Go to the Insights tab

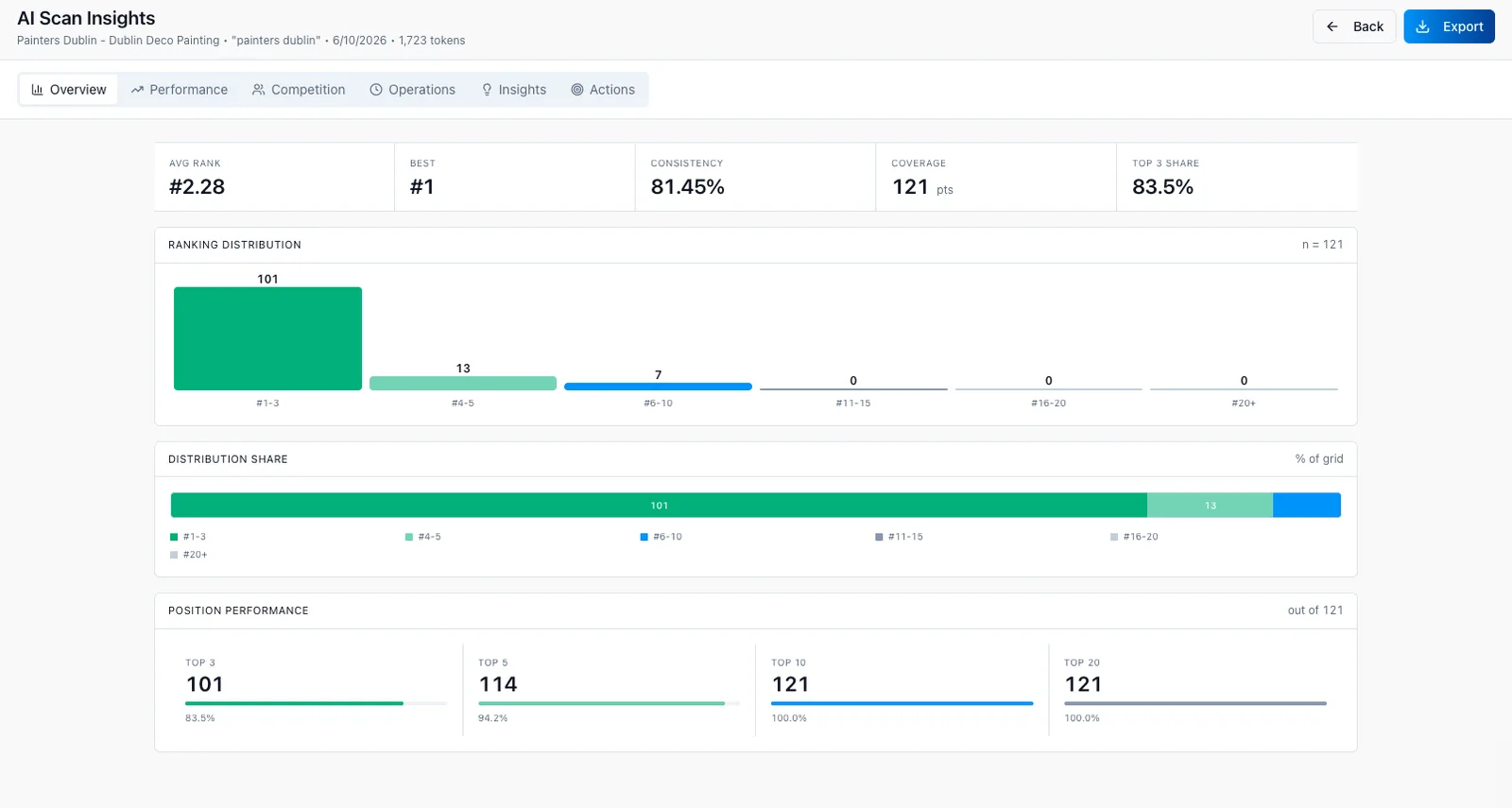(x=514, y=90)
